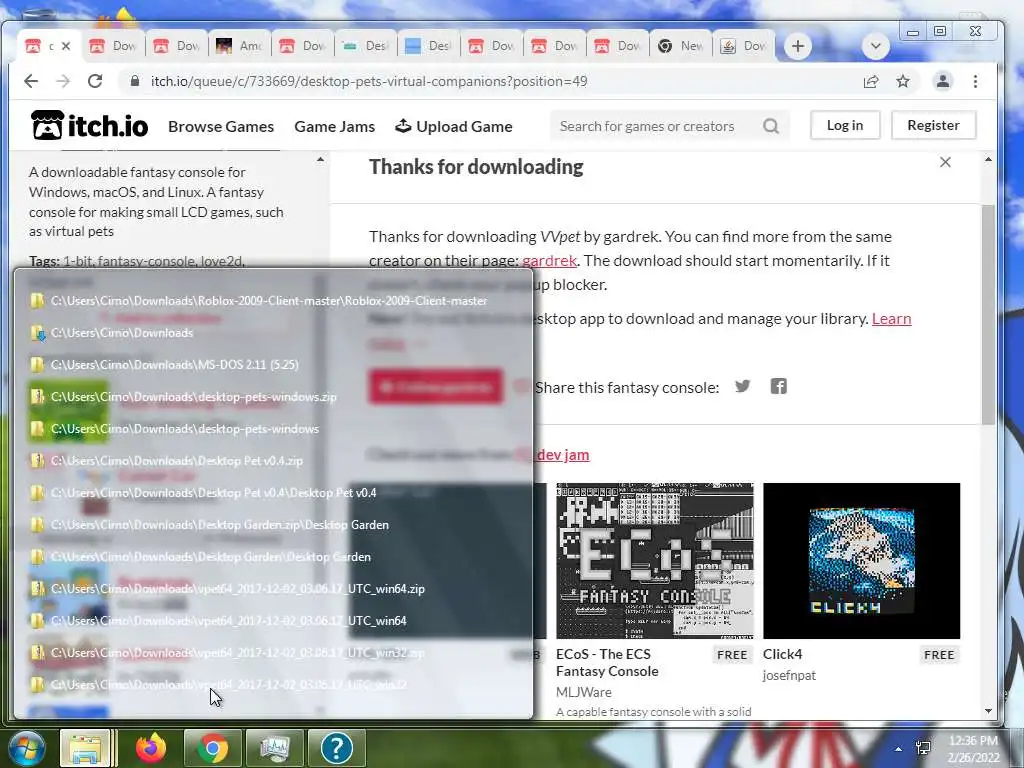Switch to the New tab
This screenshot has width=1024, height=768.
[680, 46]
